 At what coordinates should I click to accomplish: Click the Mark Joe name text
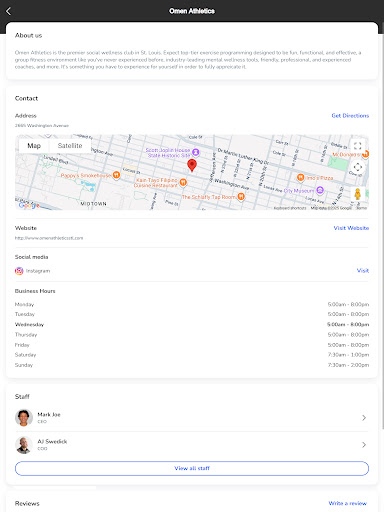49,415
